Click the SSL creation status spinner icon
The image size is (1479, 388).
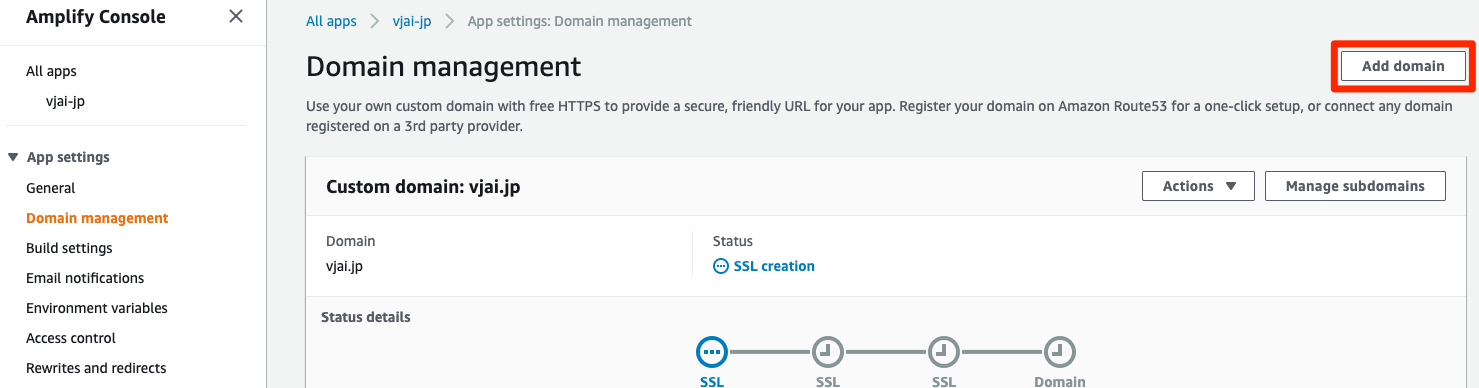click(x=721, y=266)
